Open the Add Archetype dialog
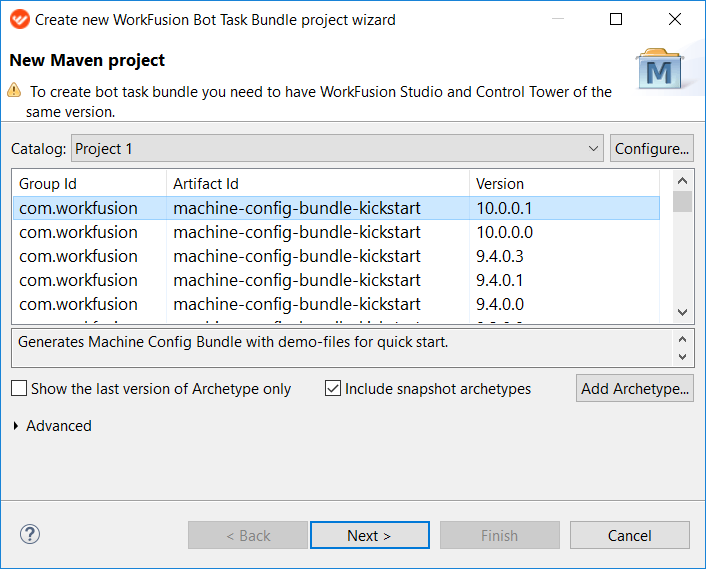Screen dimensions: 706x569 [635, 388]
